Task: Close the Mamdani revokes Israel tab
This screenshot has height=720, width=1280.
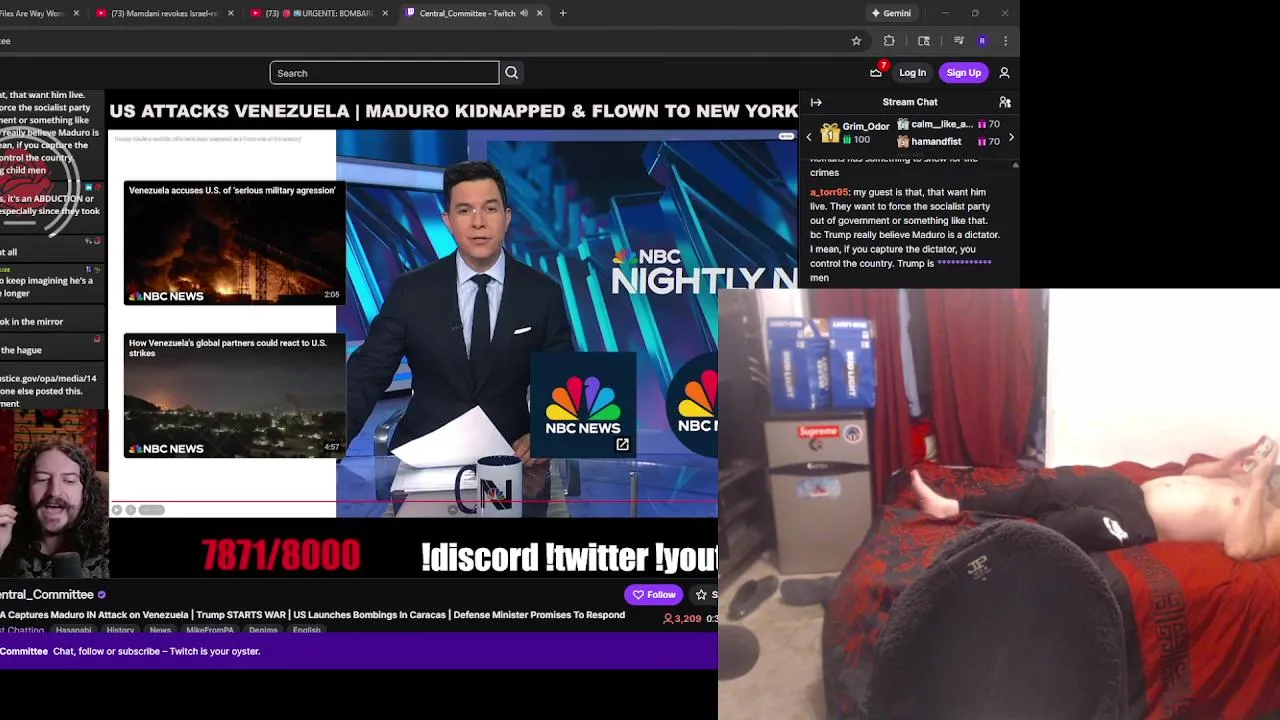Action: pos(231,13)
